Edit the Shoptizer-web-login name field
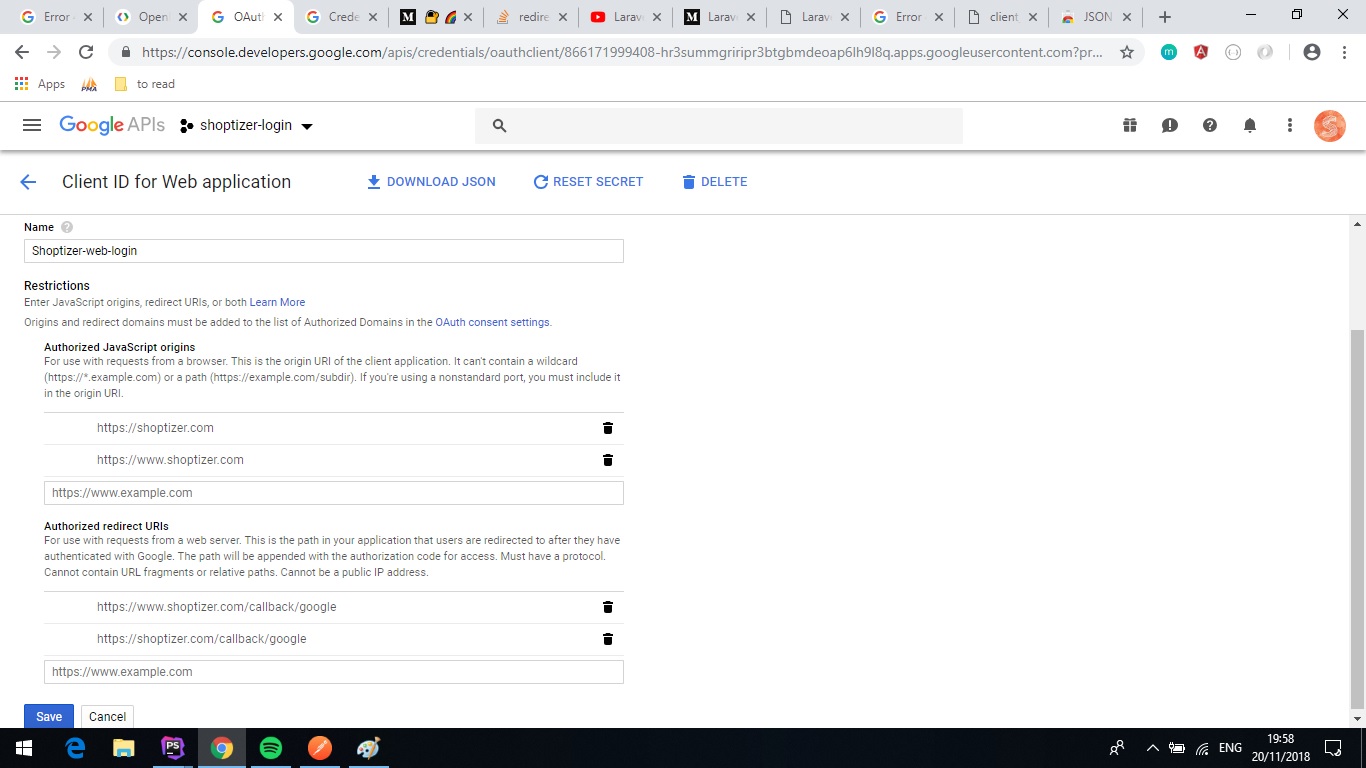This screenshot has width=1366, height=768. click(x=324, y=251)
